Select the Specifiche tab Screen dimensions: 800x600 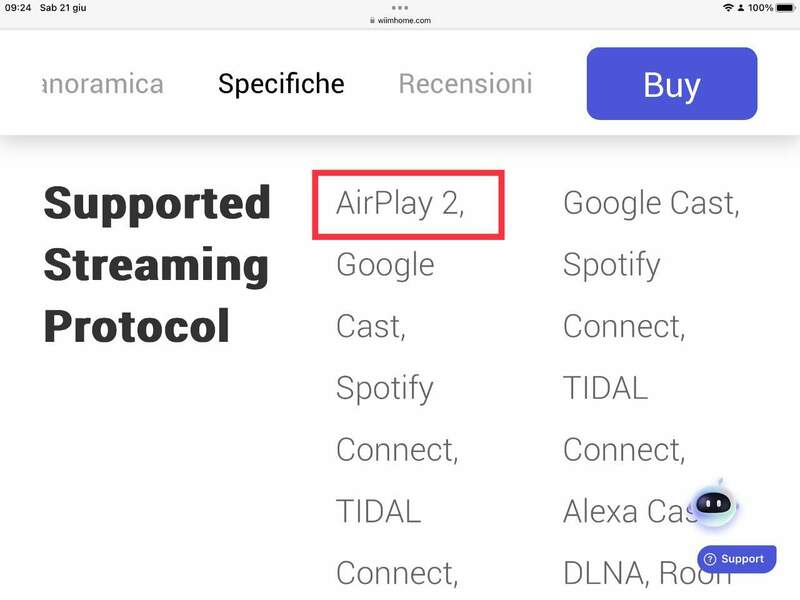tap(281, 84)
